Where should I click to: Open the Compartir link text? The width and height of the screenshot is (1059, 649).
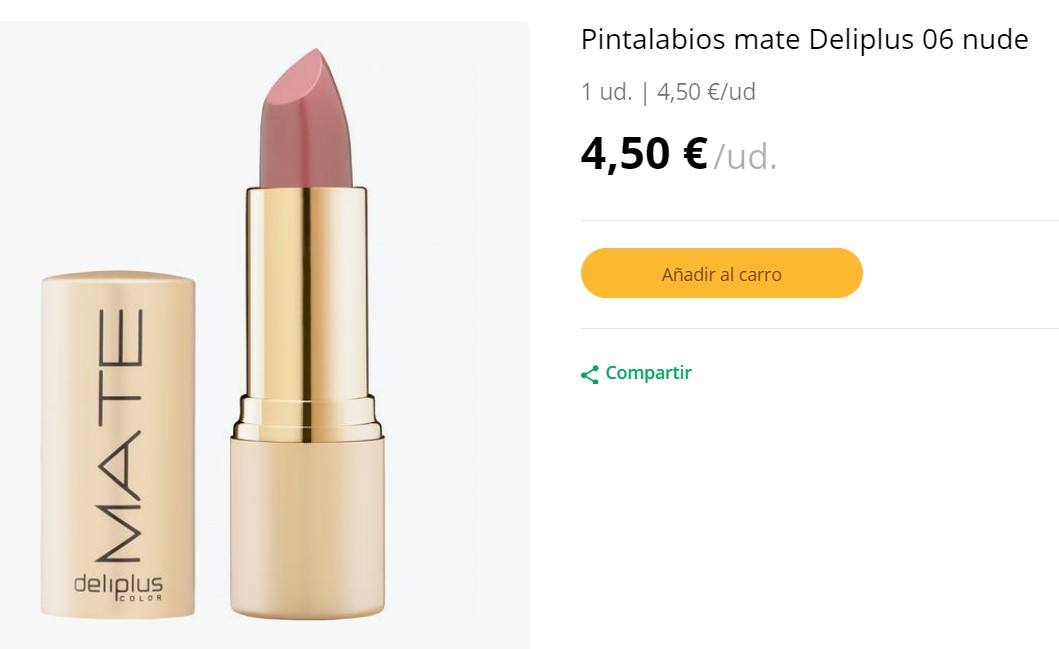pyautogui.click(x=648, y=373)
